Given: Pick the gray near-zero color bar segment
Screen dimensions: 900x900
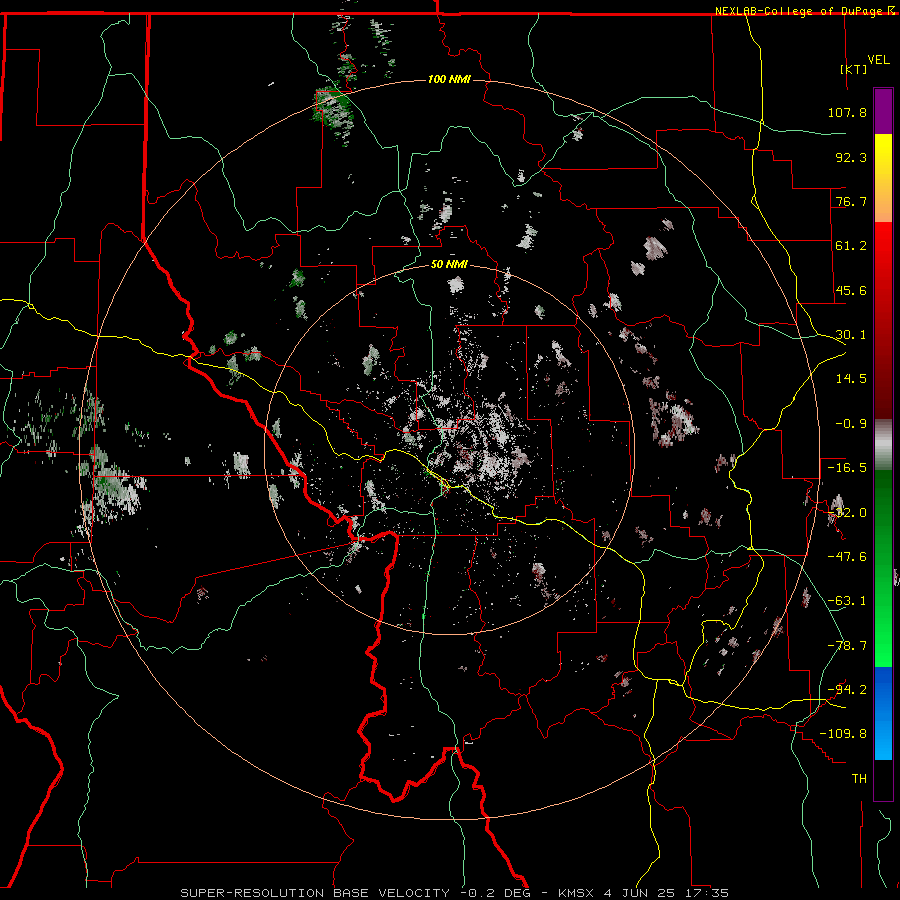Looking at the screenshot, I should 883,445.
